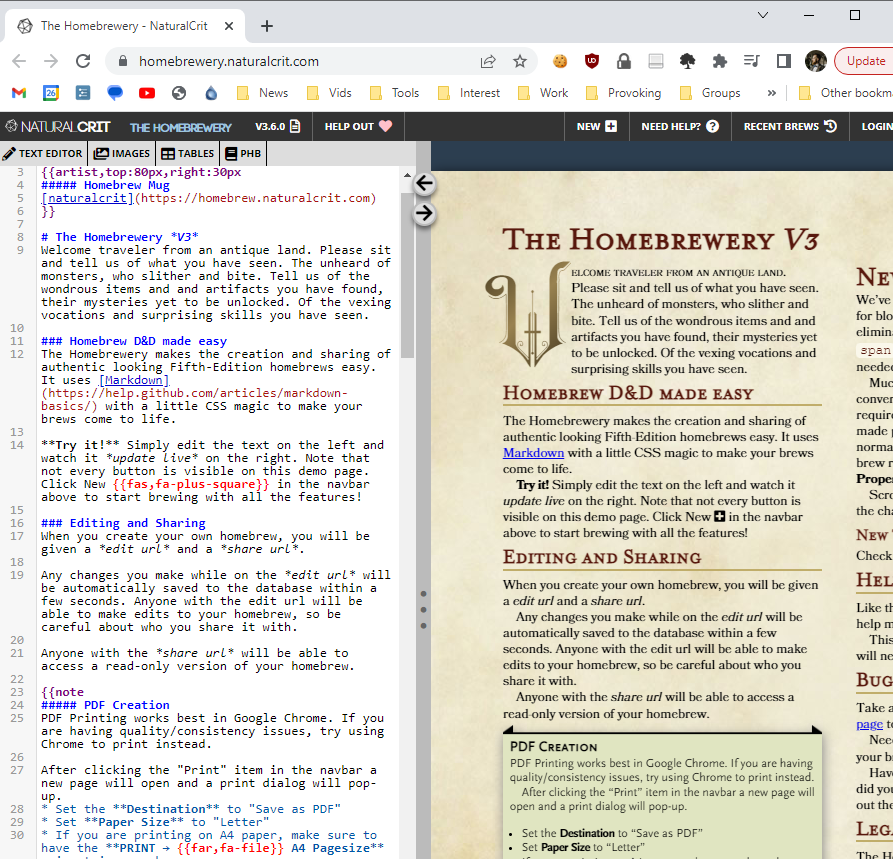893x859 pixels.
Task: Close The Homebrewery browser tab
Action: click(x=229, y=26)
